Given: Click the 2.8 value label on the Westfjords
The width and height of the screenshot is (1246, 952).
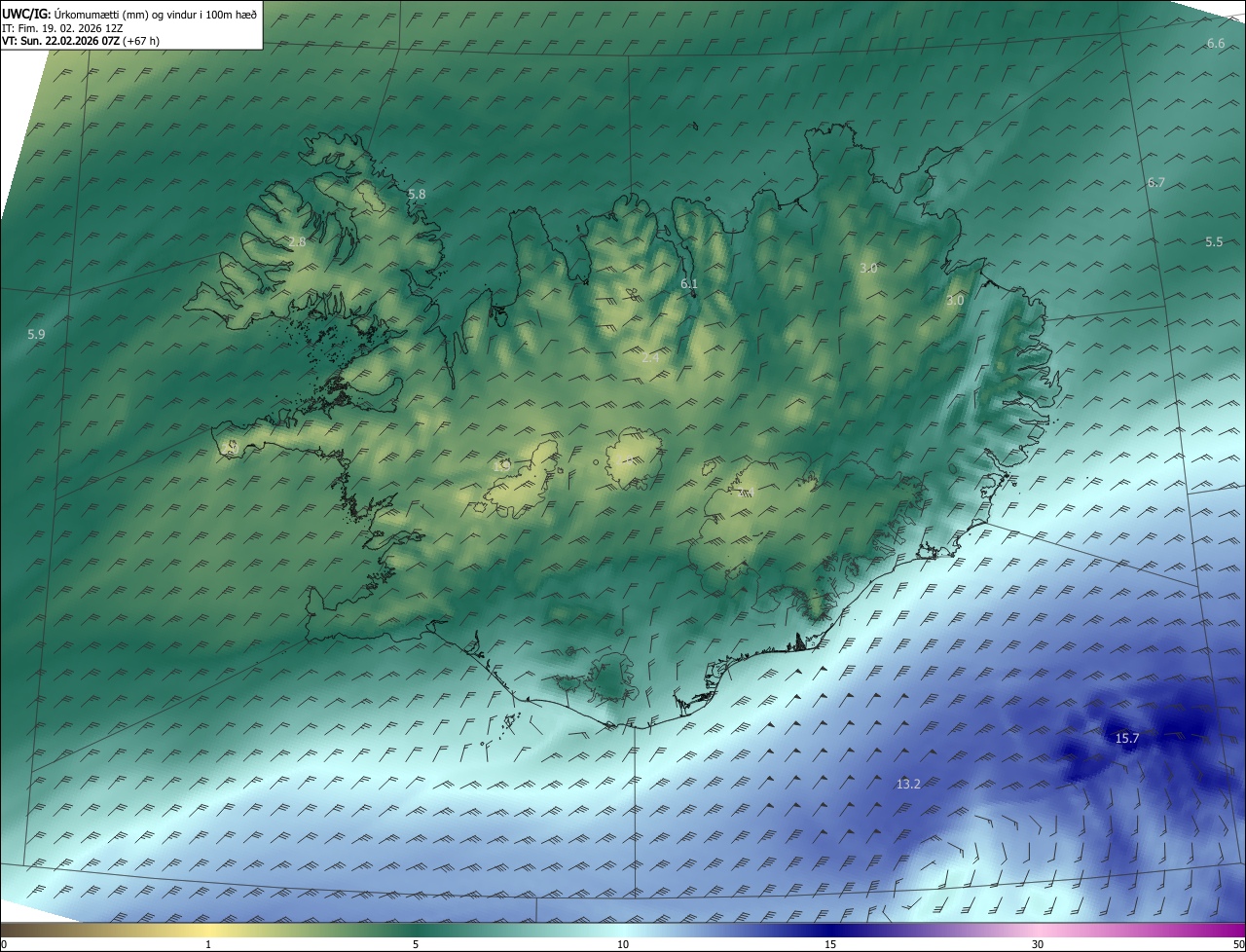Looking at the screenshot, I should pos(297,242).
